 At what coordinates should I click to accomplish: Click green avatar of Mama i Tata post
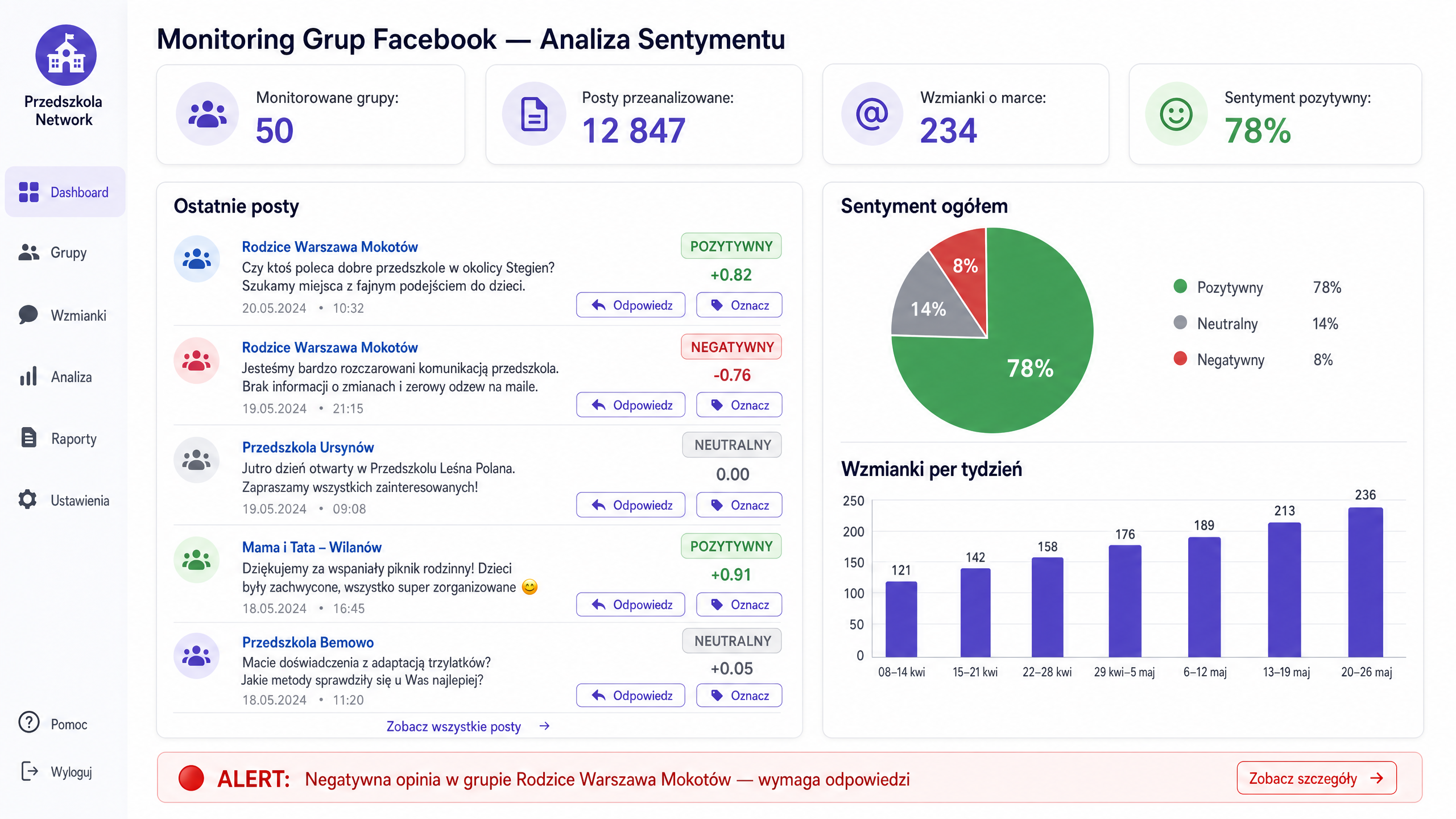(197, 560)
